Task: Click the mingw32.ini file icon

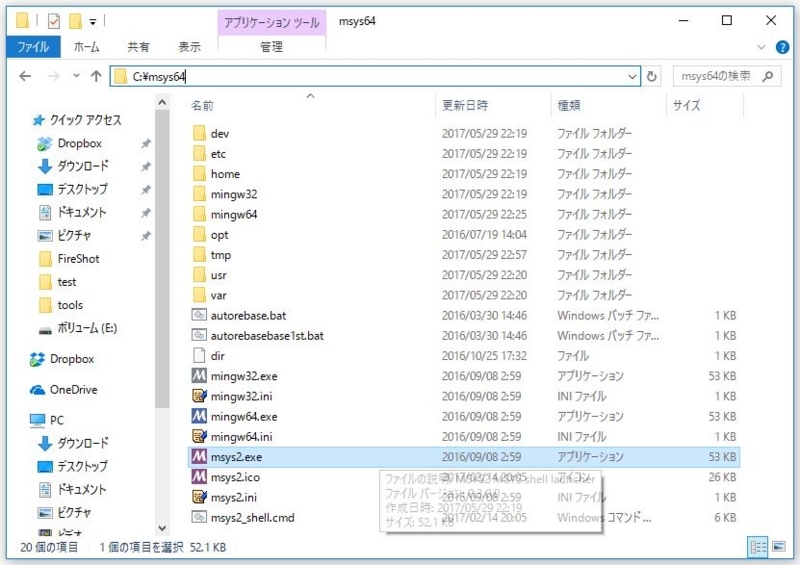Action: tap(199, 396)
